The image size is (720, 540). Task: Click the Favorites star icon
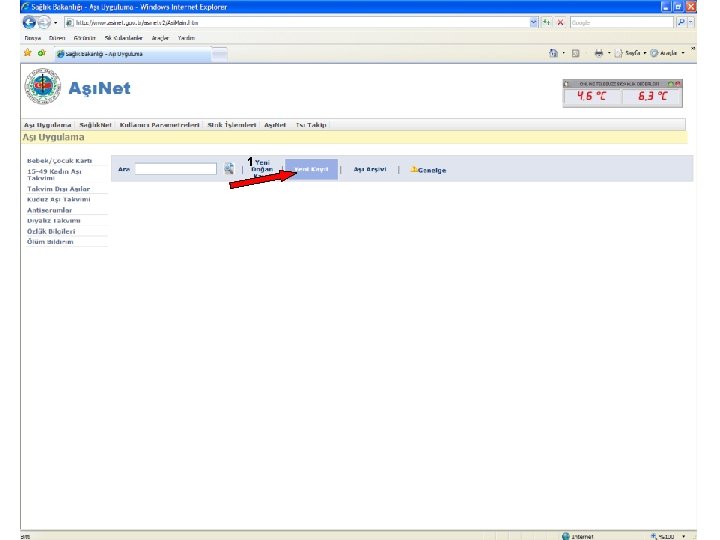pyautogui.click(x=28, y=53)
